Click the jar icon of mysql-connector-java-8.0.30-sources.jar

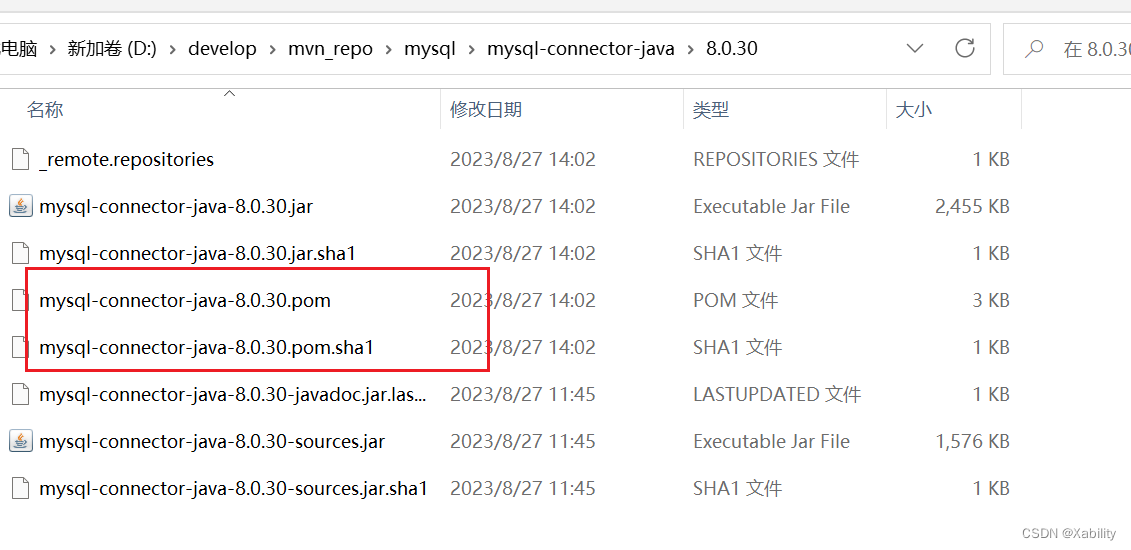[x=21, y=441]
